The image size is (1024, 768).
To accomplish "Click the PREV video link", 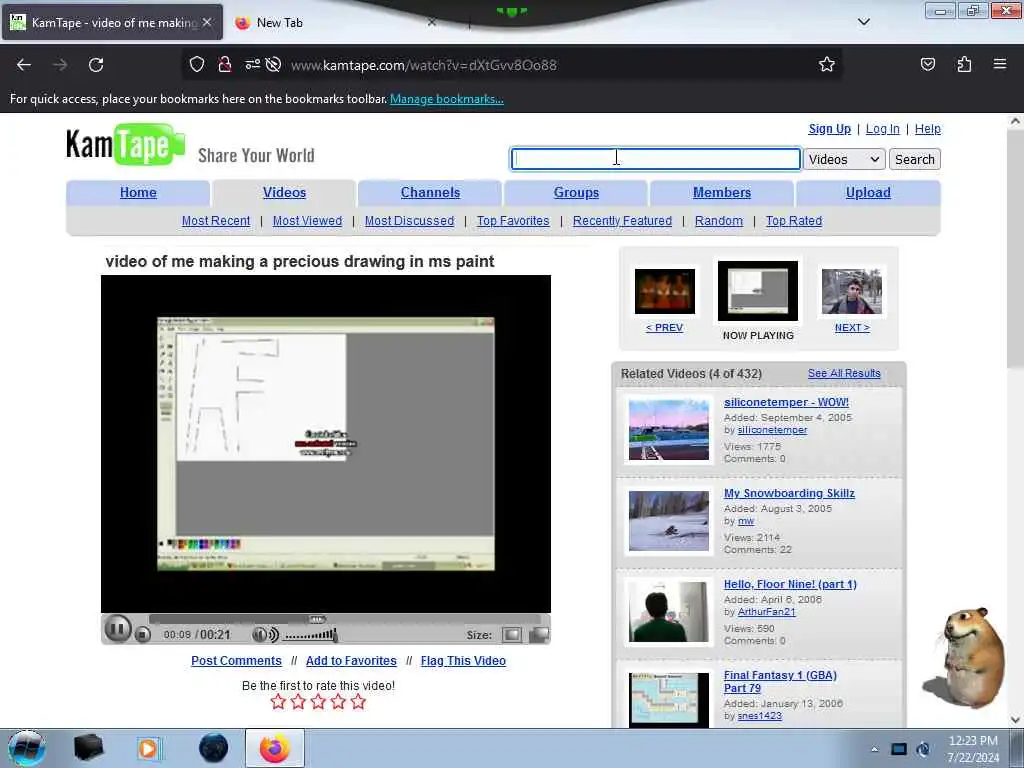I will (x=664, y=327).
